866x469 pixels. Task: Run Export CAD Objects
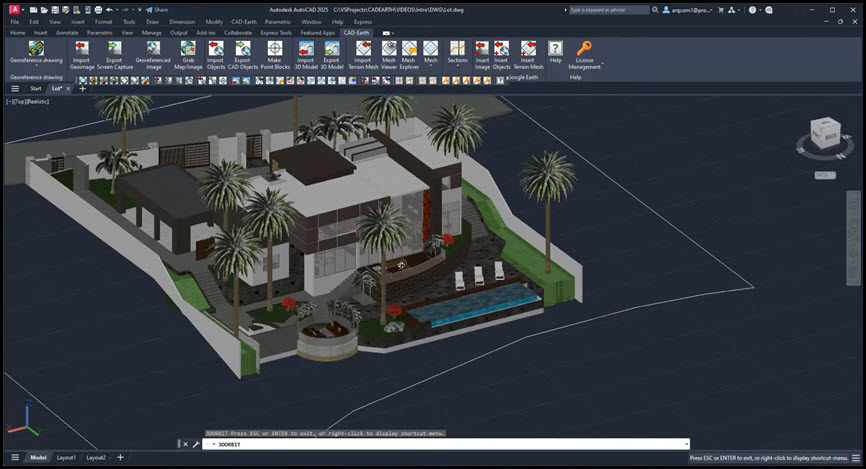tap(242, 55)
